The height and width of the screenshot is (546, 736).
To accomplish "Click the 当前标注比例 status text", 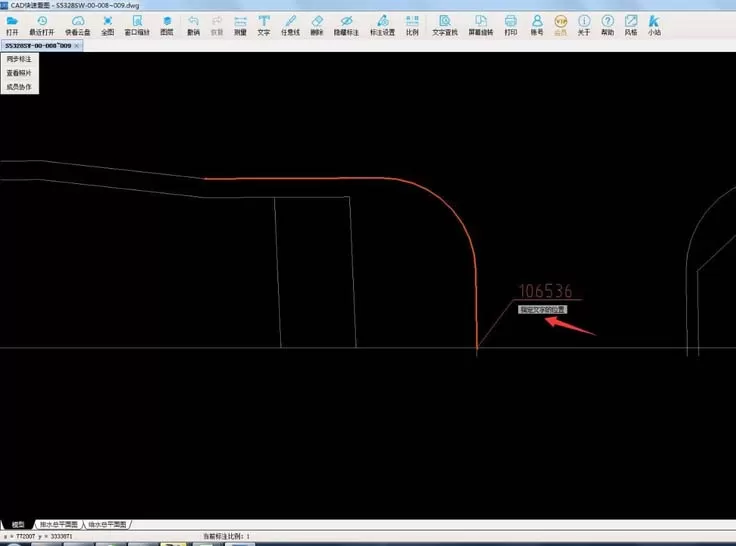I will [x=226, y=536].
